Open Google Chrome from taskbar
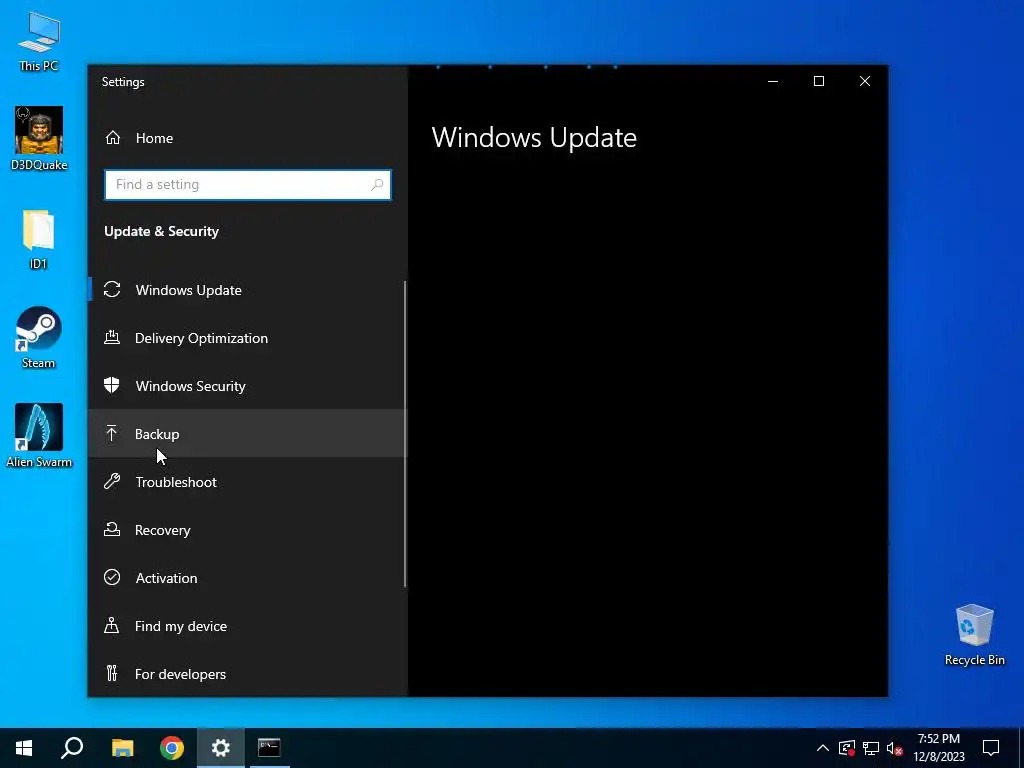The image size is (1024, 768). tap(172, 748)
